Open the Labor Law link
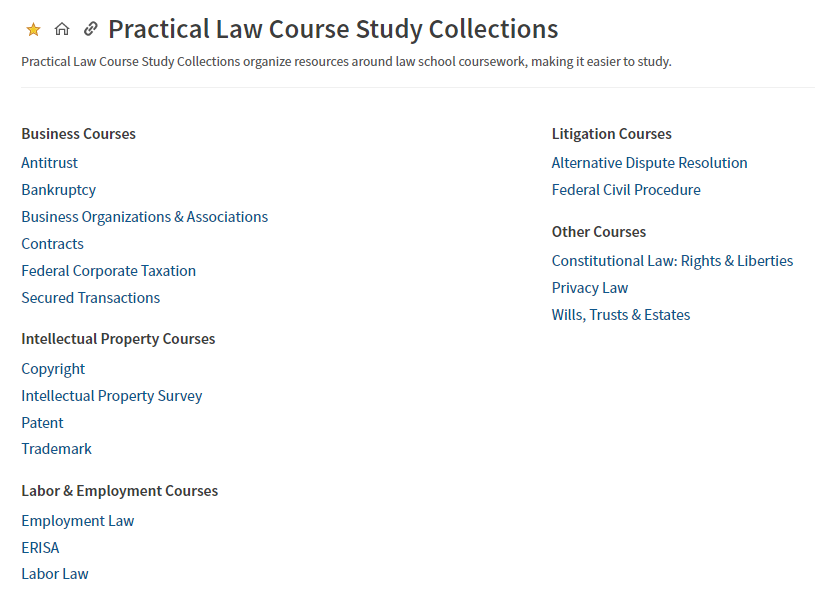The height and width of the screenshot is (612, 815). pos(55,574)
